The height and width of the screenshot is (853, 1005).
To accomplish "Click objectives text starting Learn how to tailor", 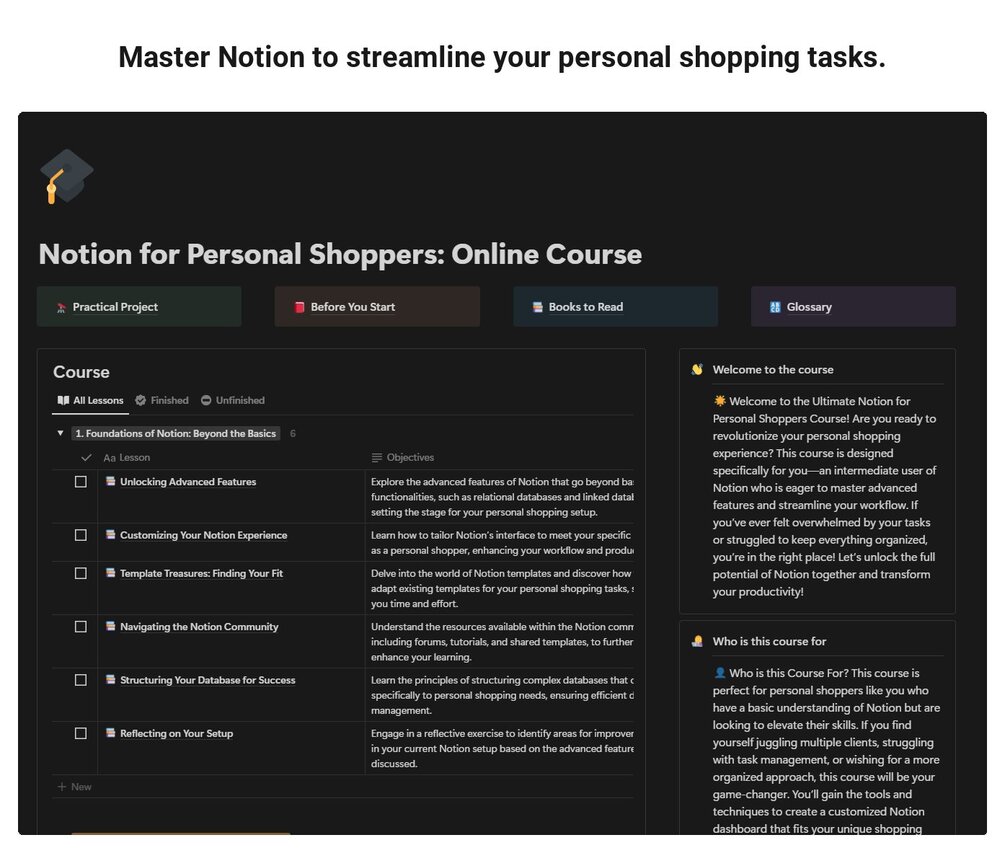I will (x=502, y=542).
